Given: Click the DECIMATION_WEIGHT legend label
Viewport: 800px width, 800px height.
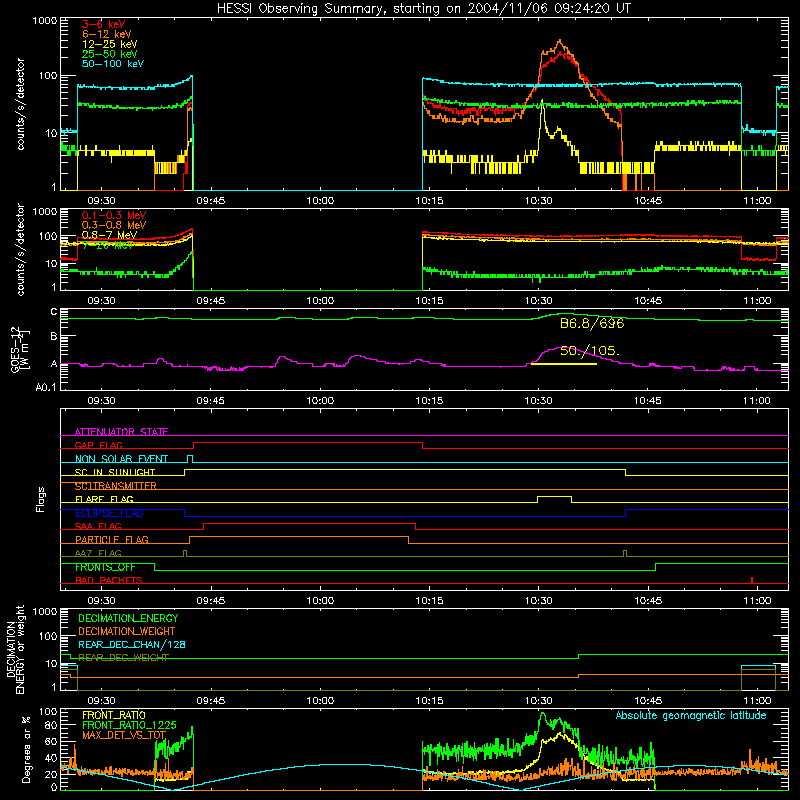Looking at the screenshot, I should [x=127, y=631].
